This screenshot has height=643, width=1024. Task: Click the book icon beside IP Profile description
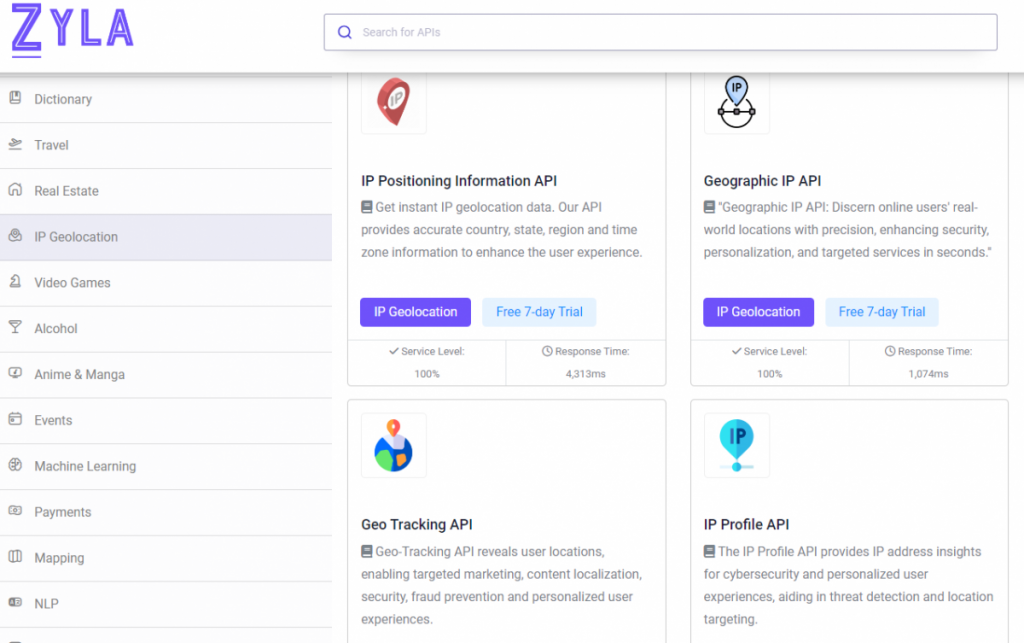(709, 552)
